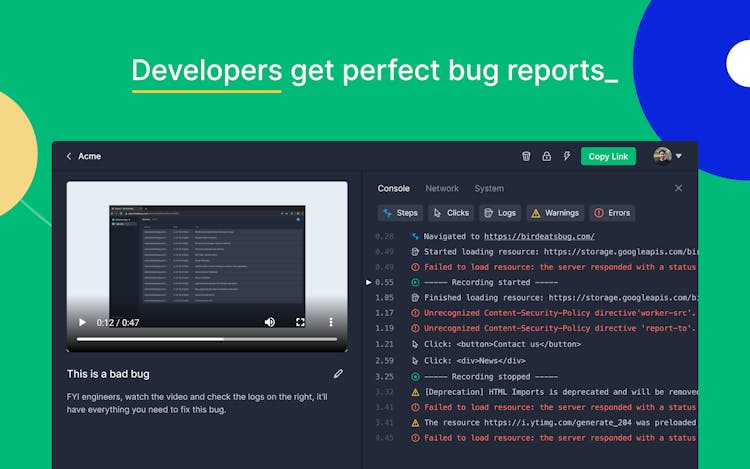This screenshot has width=750, height=469.
Task: Open the birdeatsbug.com link in console
Action: pyautogui.click(x=539, y=237)
